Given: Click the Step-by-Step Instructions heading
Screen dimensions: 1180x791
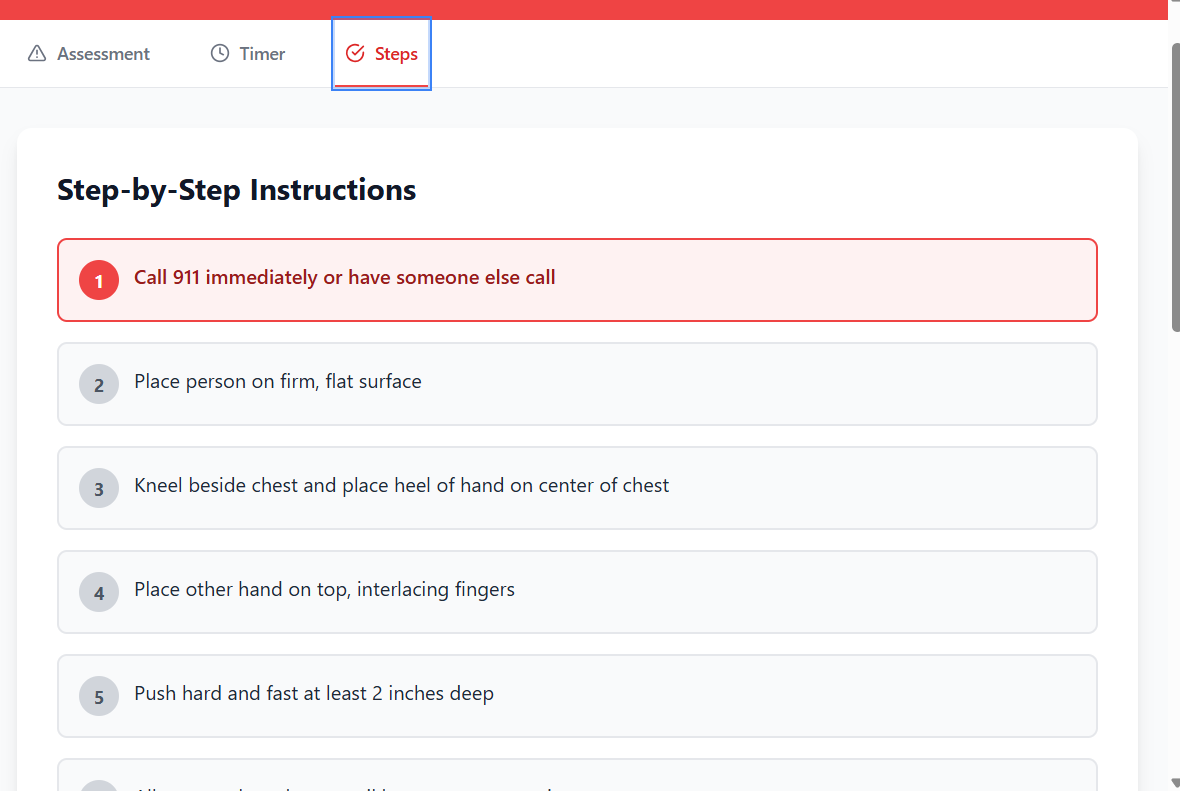Looking at the screenshot, I should click(x=236, y=190).
